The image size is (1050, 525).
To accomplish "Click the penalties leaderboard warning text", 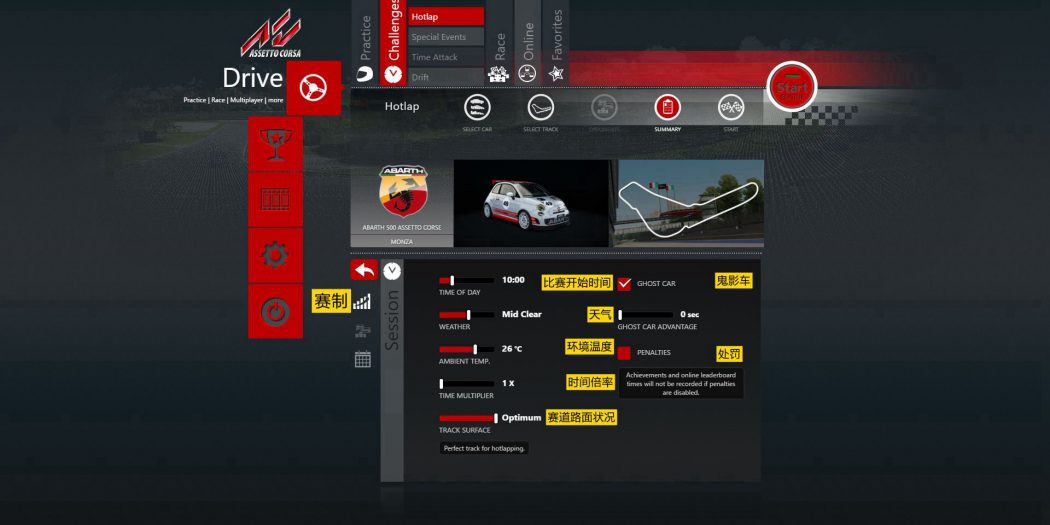I will pyautogui.click(x=681, y=384).
